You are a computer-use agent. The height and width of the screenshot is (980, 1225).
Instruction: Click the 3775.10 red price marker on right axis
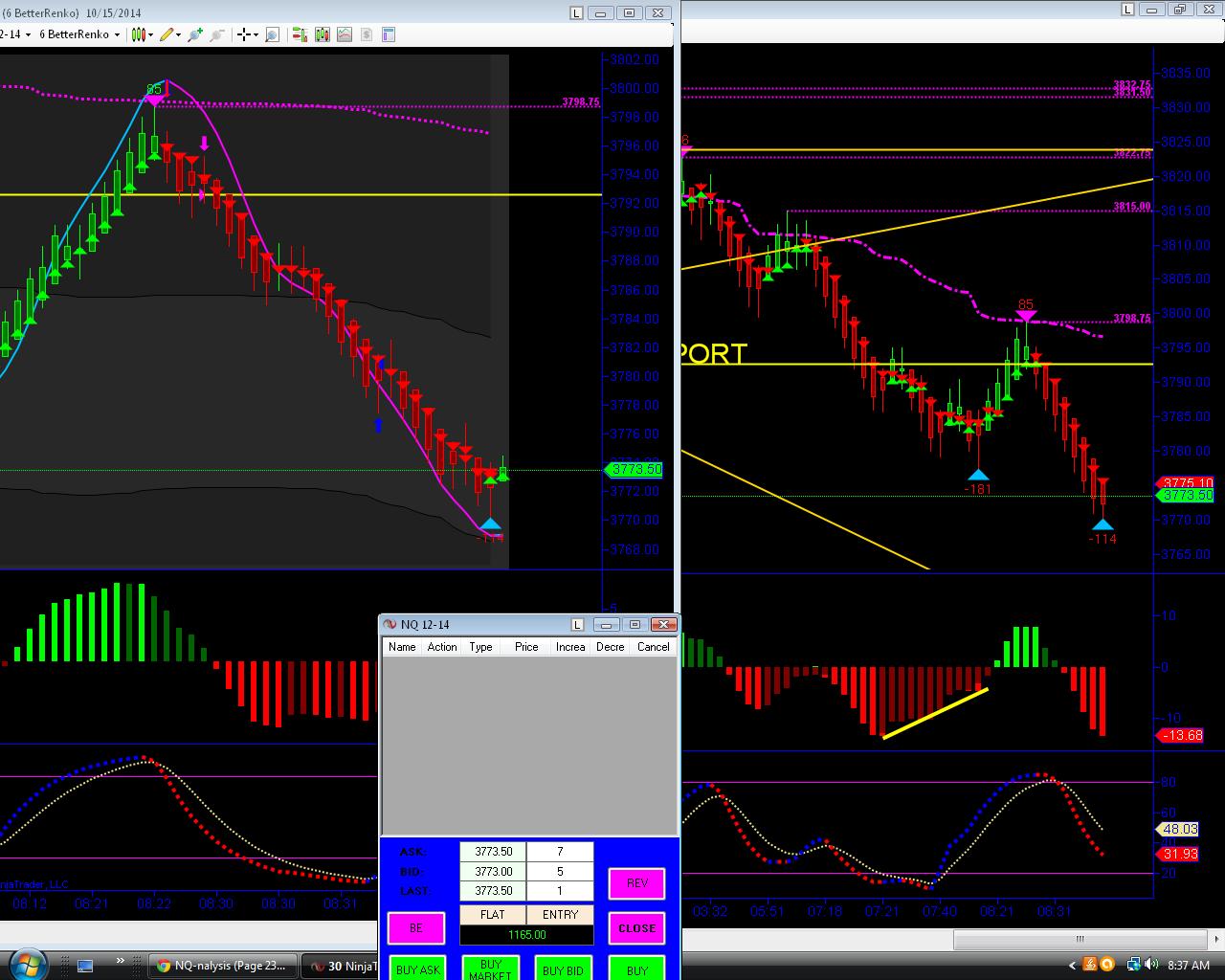pos(1186,483)
